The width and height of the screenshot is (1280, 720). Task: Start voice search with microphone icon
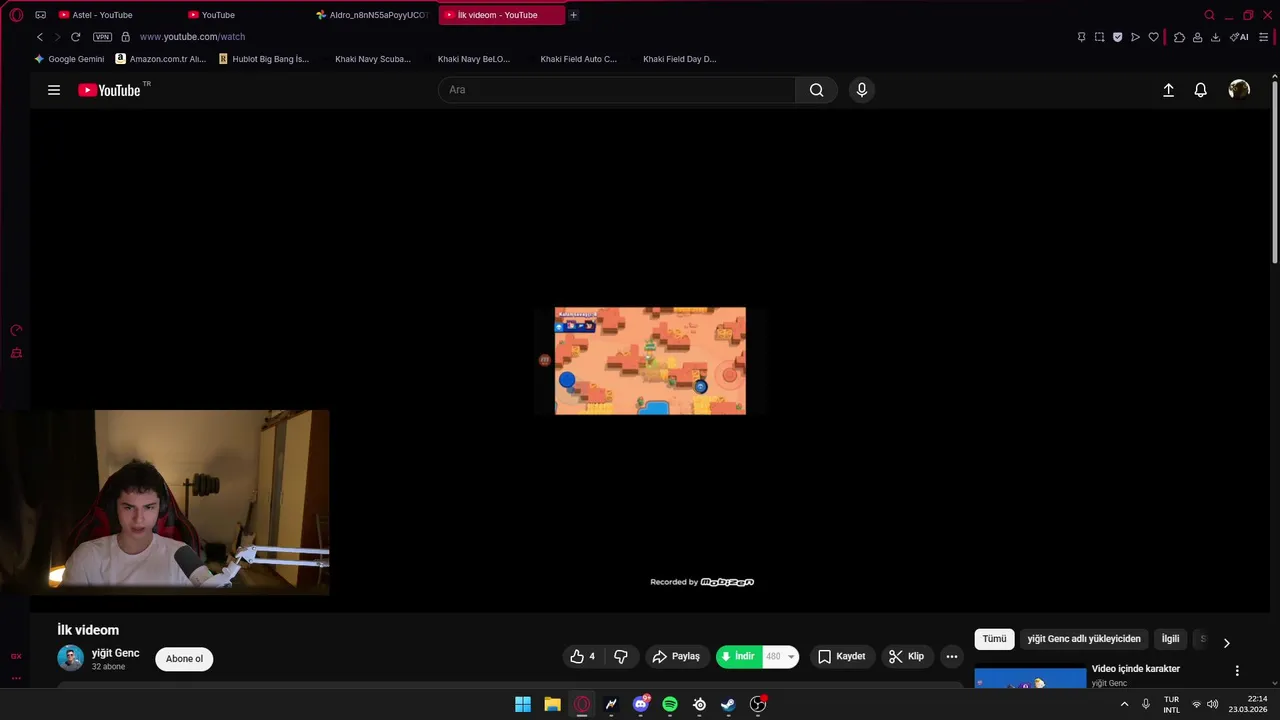click(862, 90)
